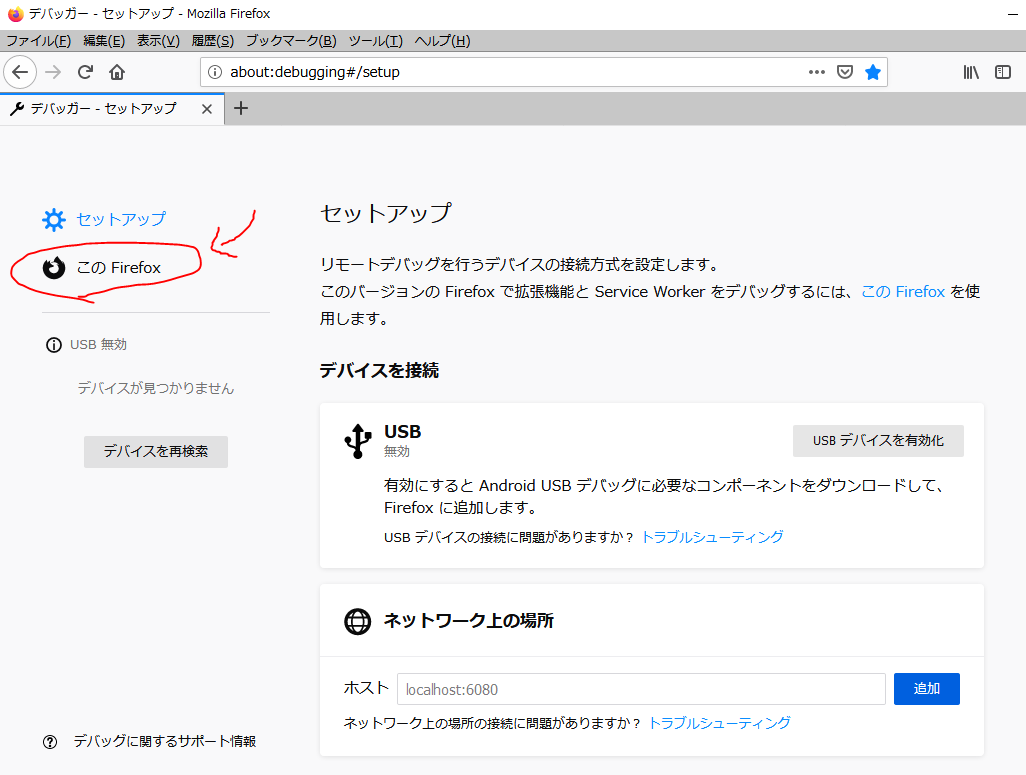Open the Library bookshelf icon
Screen dimensions: 1026x775
pyautogui.click(x=971, y=72)
